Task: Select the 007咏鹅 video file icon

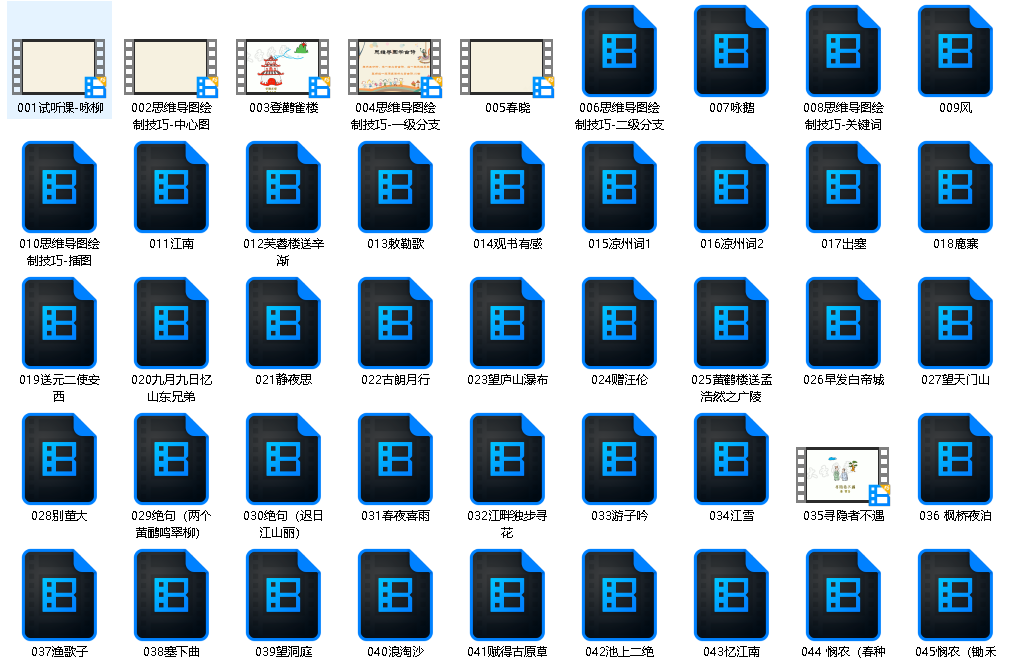Action: [x=731, y=50]
